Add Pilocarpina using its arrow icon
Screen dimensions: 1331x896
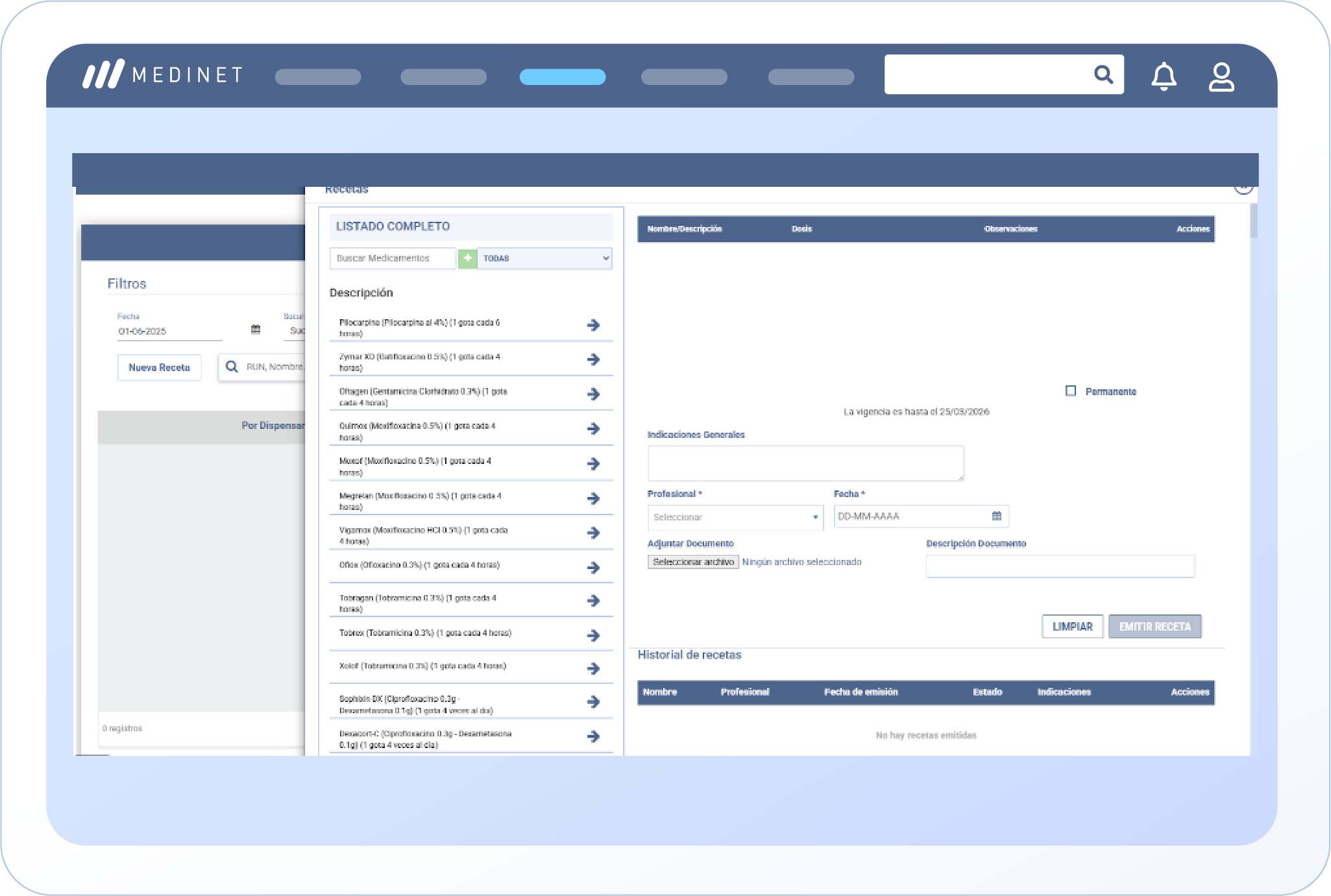click(x=593, y=325)
